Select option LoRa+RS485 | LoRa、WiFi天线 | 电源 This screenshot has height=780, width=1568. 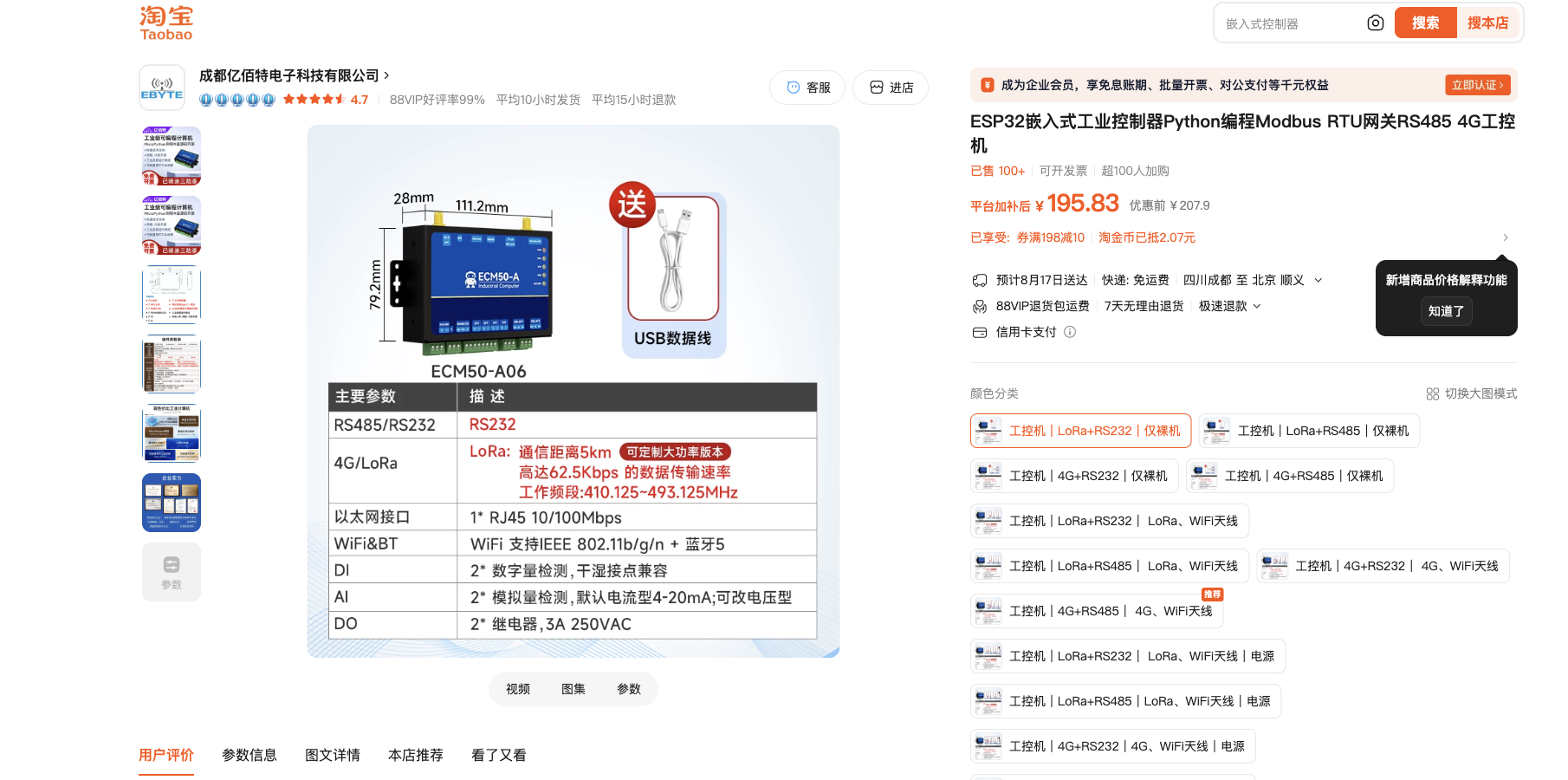coord(1125,701)
